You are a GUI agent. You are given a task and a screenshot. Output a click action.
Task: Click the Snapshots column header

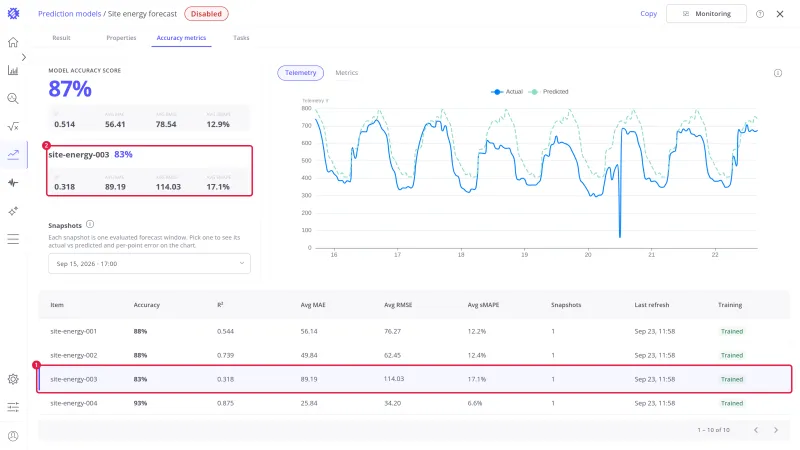pos(566,305)
